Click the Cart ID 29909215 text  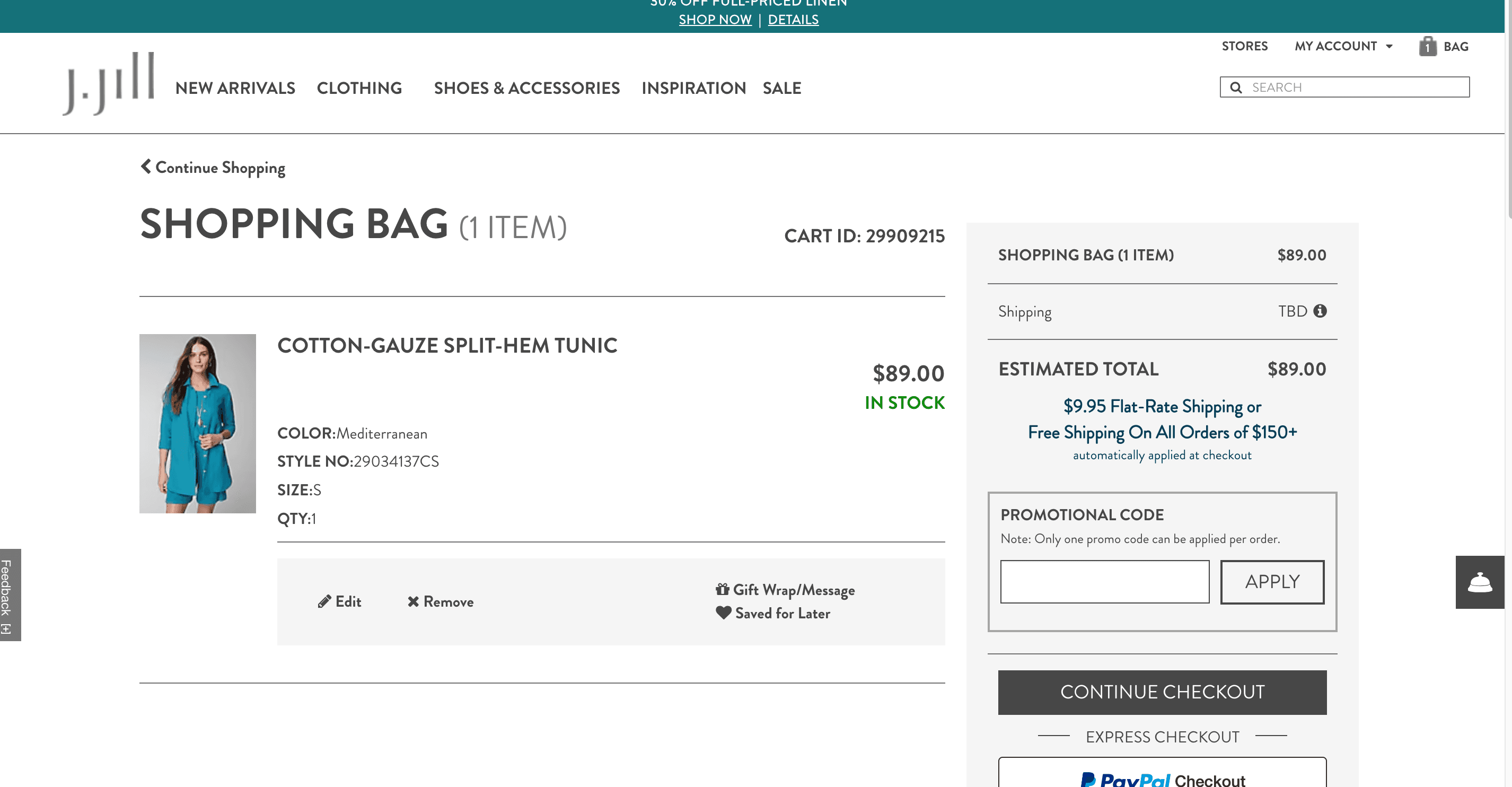pyautogui.click(x=864, y=235)
